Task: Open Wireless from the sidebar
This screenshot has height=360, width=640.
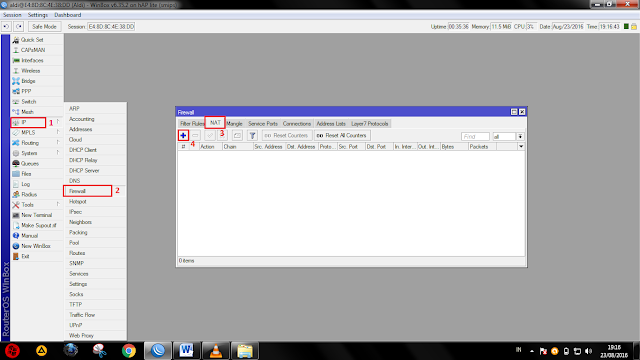Action: pyautogui.click(x=31, y=71)
